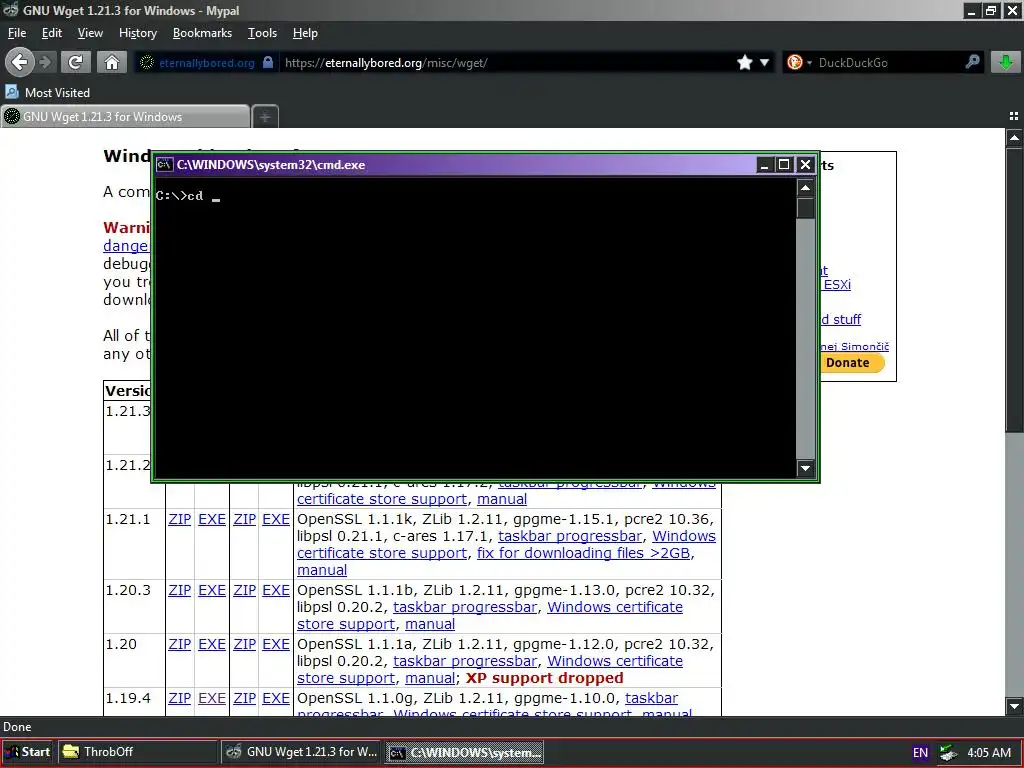The height and width of the screenshot is (768, 1024).
Task: Click the browser page scrollbar down arrow
Action: click(x=1014, y=706)
